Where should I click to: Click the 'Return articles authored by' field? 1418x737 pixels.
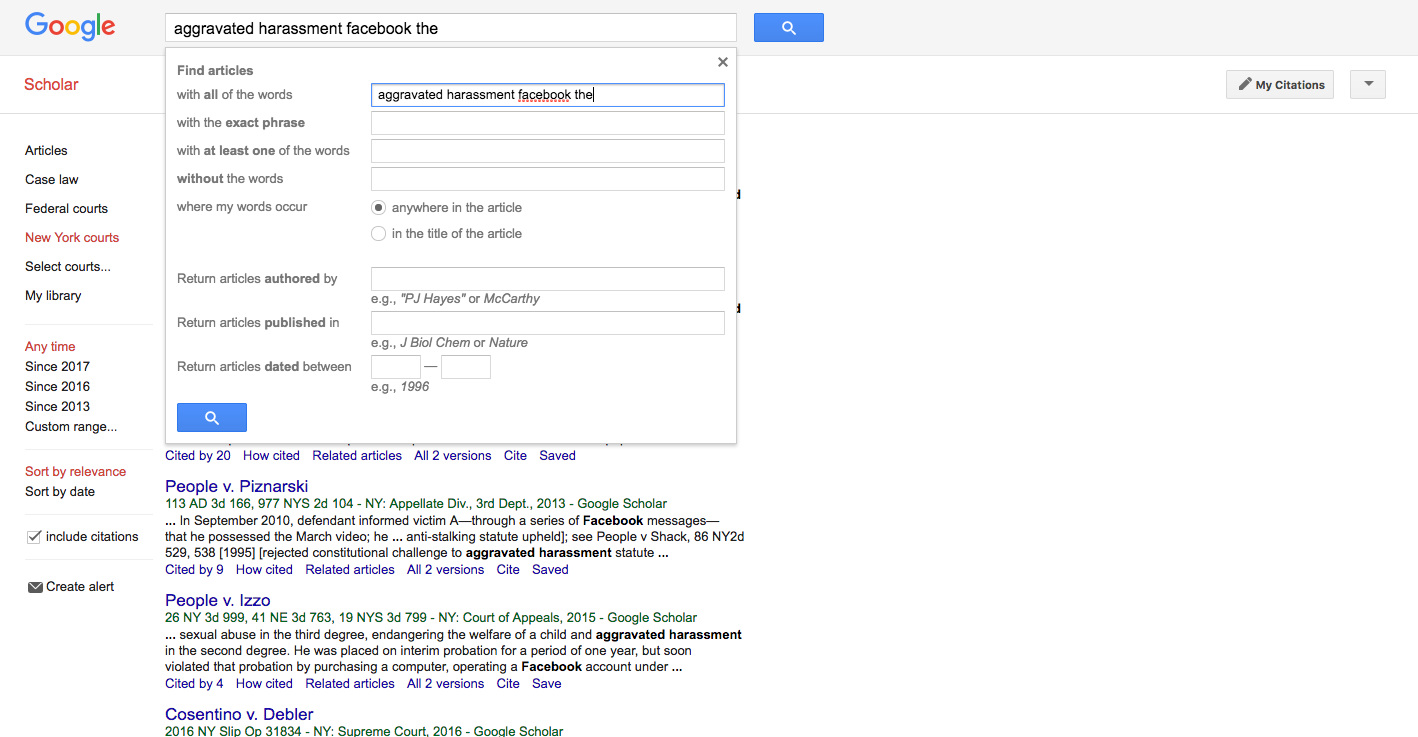547,279
